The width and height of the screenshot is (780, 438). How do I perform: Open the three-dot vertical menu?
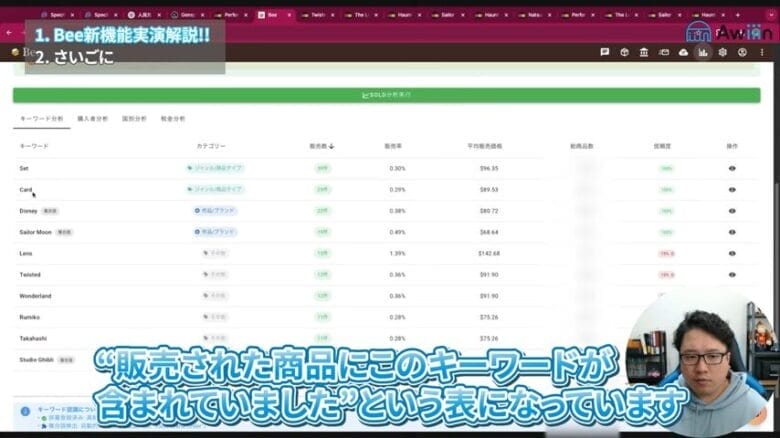point(762,52)
